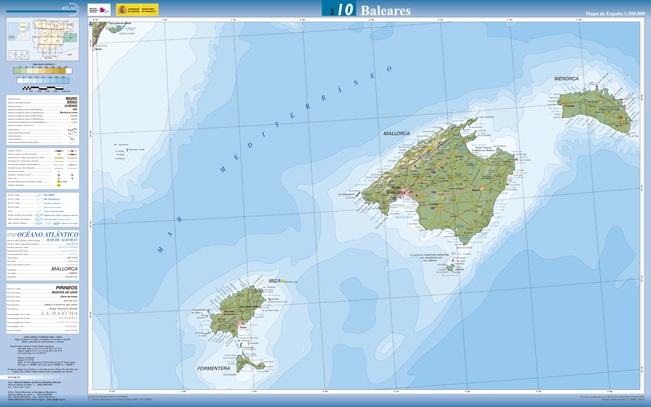The height and width of the screenshot is (407, 651).
Task: Click the Mapa de España 1:500.000 label
Action: tap(616, 15)
